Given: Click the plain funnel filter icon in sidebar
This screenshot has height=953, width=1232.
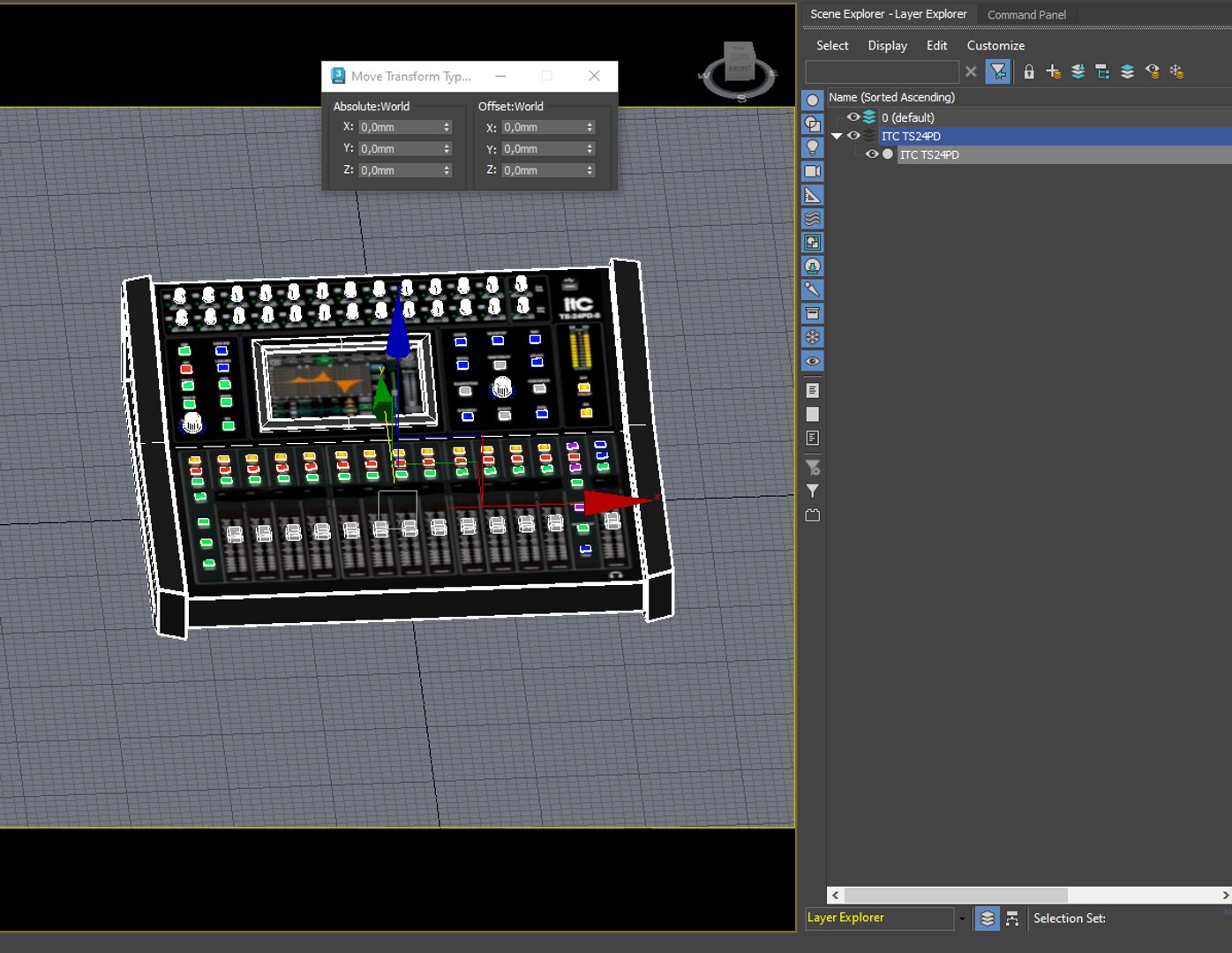Looking at the screenshot, I should pos(813,491).
